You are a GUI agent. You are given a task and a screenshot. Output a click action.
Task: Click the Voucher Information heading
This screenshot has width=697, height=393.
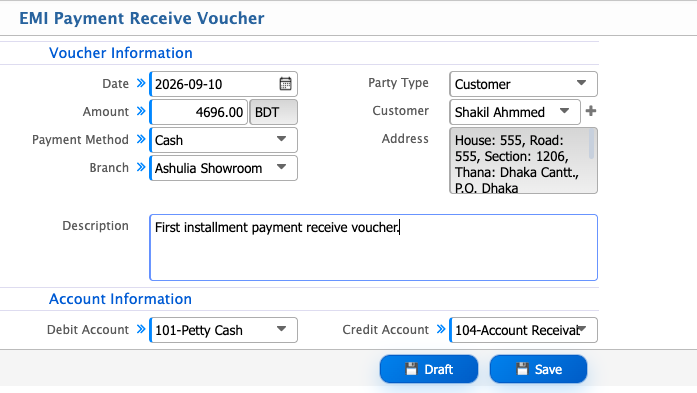click(x=120, y=53)
